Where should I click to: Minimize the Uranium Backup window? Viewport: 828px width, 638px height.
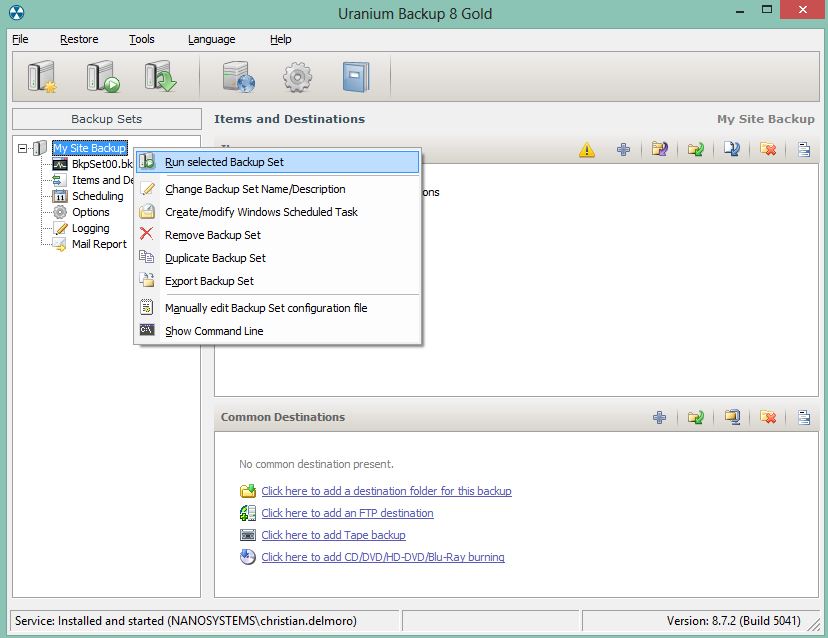(740, 11)
